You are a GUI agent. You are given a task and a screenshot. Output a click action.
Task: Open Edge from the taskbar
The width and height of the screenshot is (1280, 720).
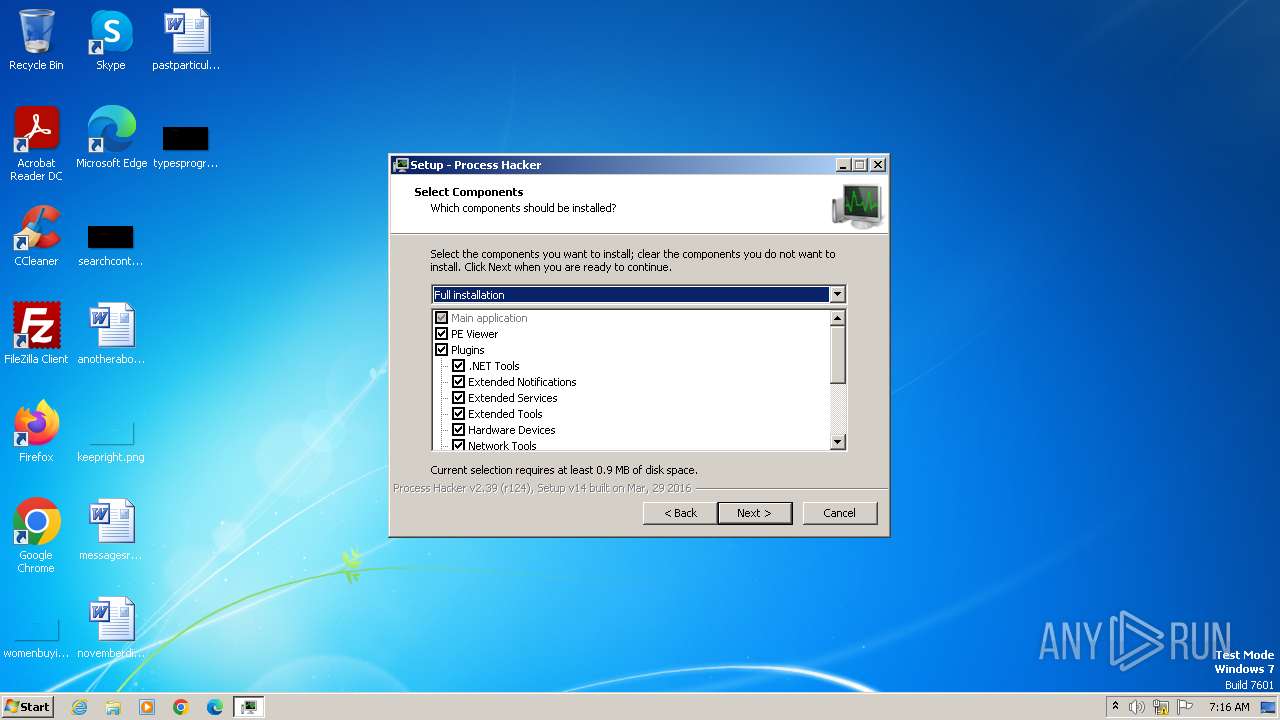click(x=215, y=707)
